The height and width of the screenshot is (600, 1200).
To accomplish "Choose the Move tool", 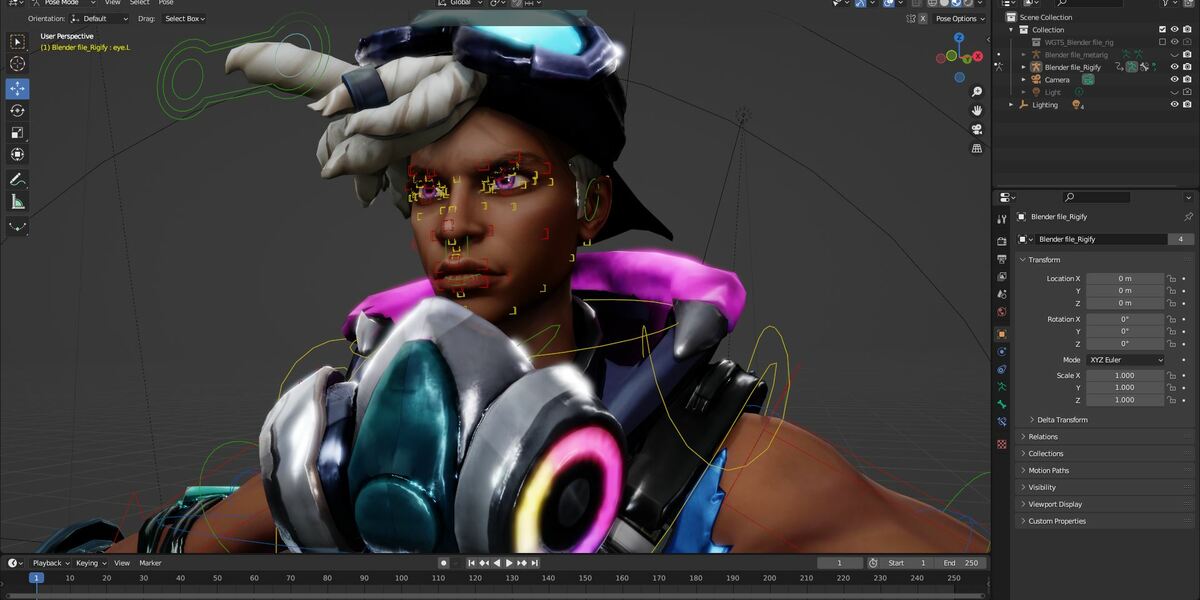I will click(x=17, y=88).
